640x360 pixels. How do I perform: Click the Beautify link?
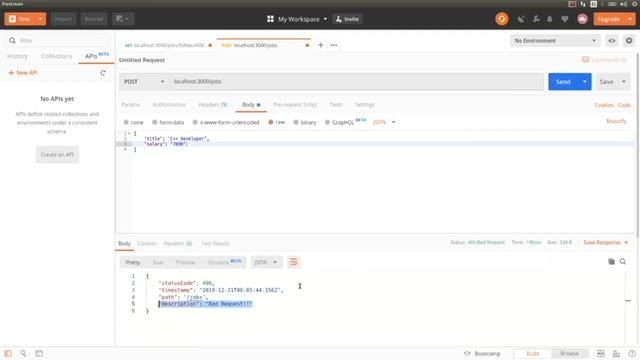point(616,121)
